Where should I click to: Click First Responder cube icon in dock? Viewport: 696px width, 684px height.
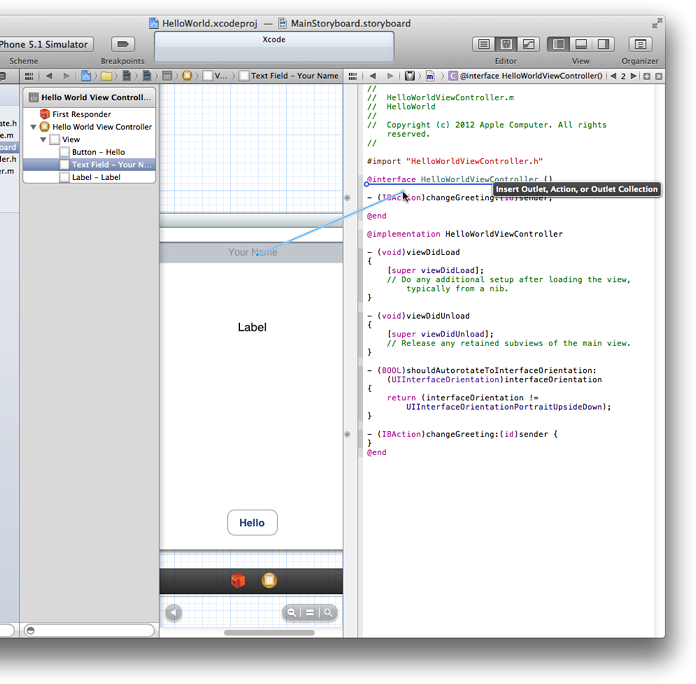tap(238, 581)
